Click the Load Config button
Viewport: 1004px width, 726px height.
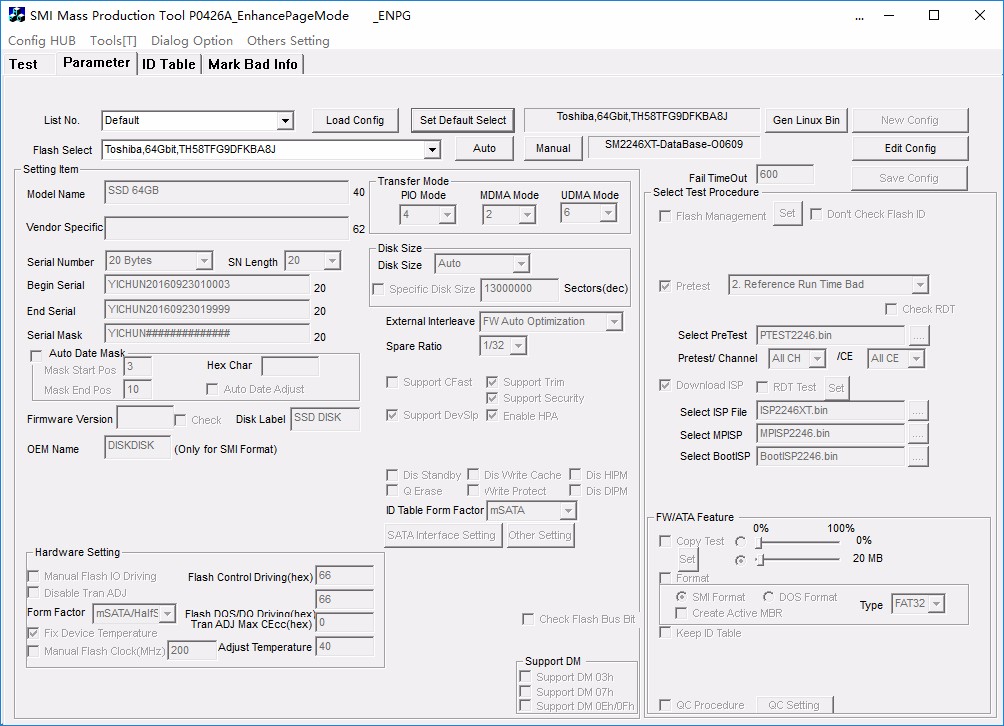tap(355, 120)
